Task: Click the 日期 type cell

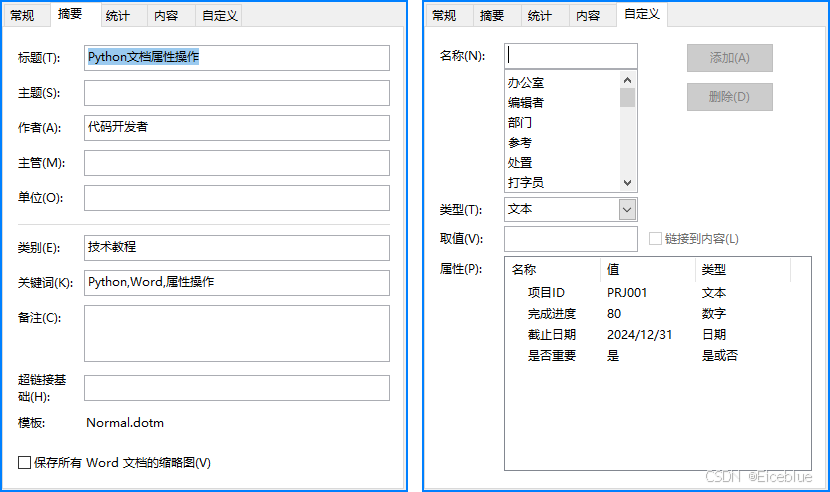Action: pos(714,334)
